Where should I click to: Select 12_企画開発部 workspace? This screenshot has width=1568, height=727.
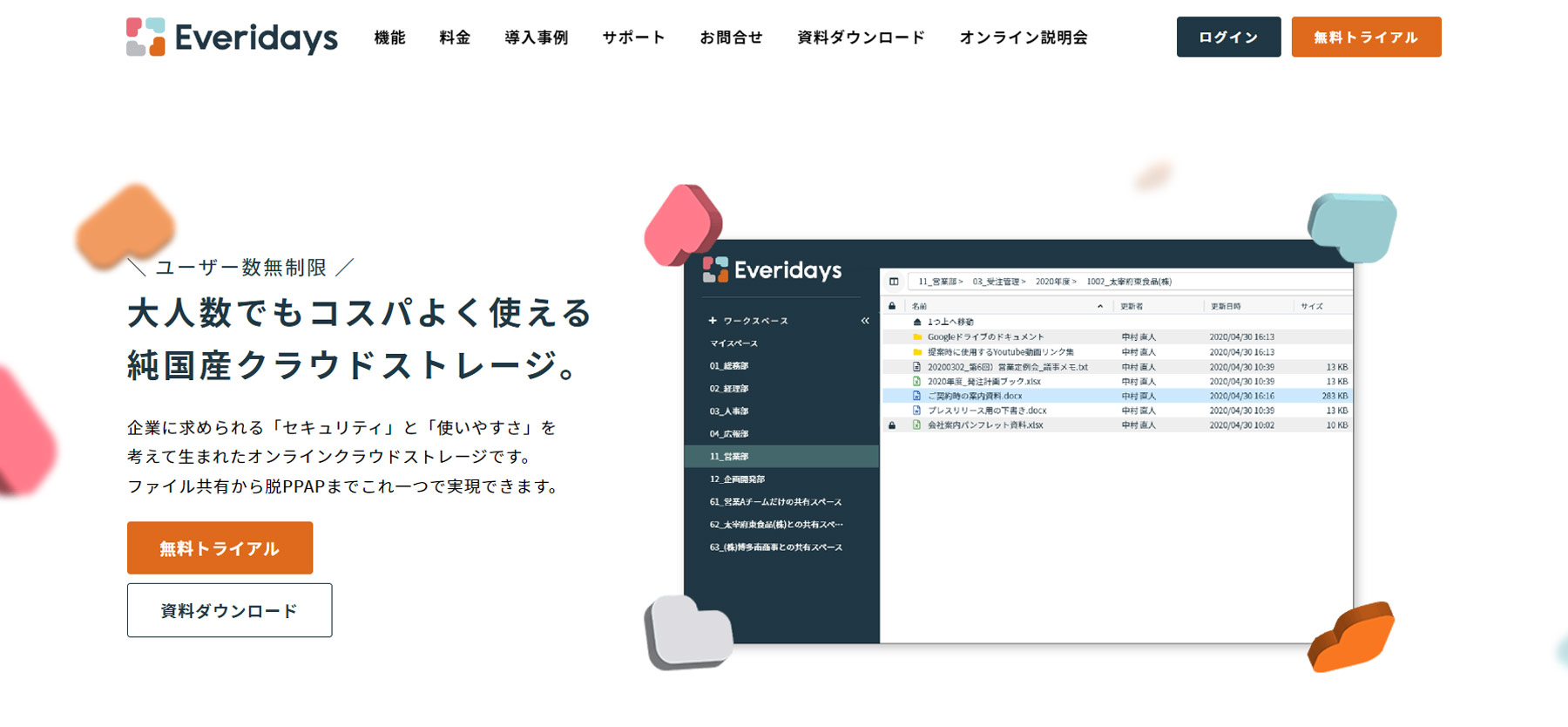click(737, 479)
